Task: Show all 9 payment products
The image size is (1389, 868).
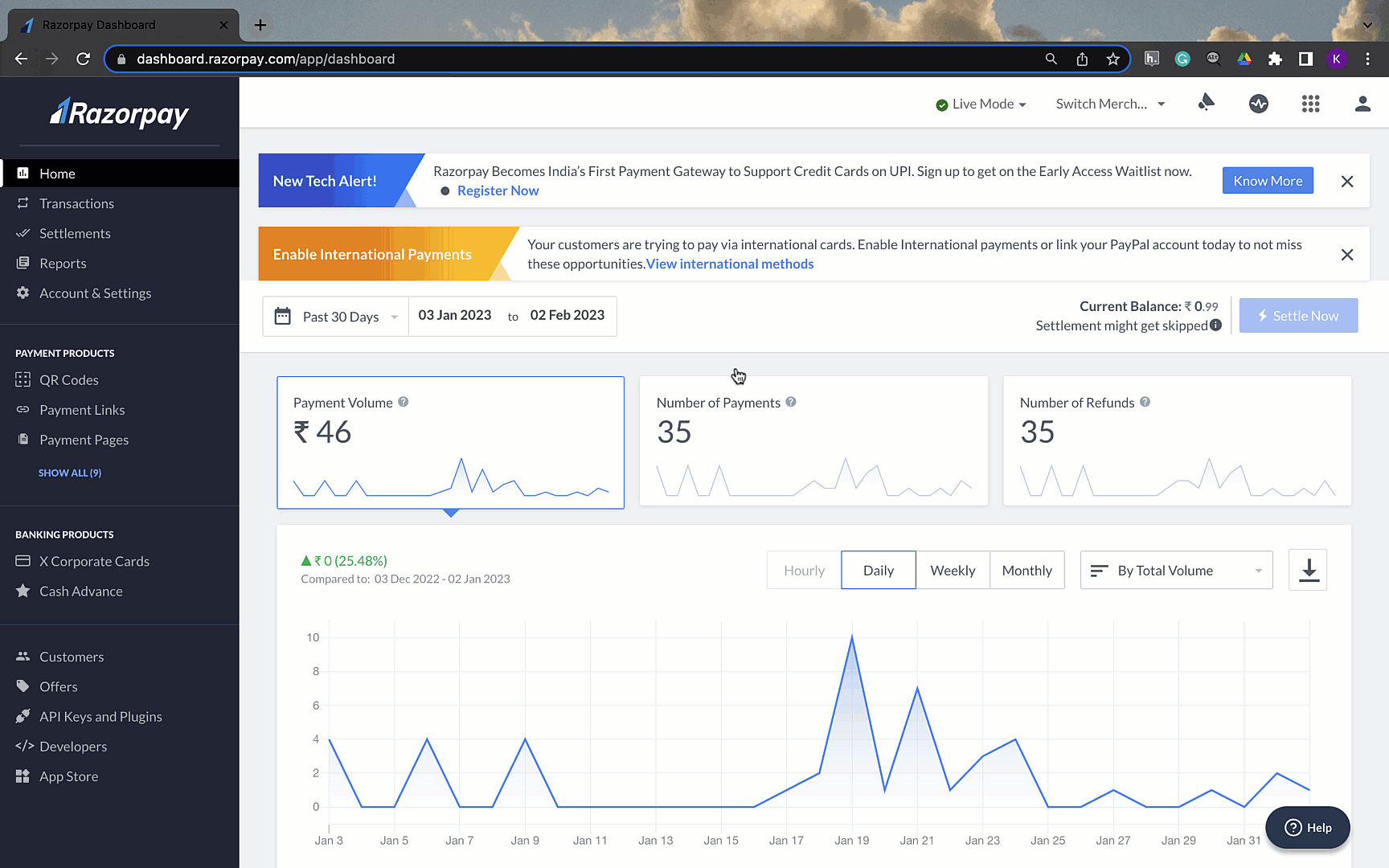Action: coord(70,473)
